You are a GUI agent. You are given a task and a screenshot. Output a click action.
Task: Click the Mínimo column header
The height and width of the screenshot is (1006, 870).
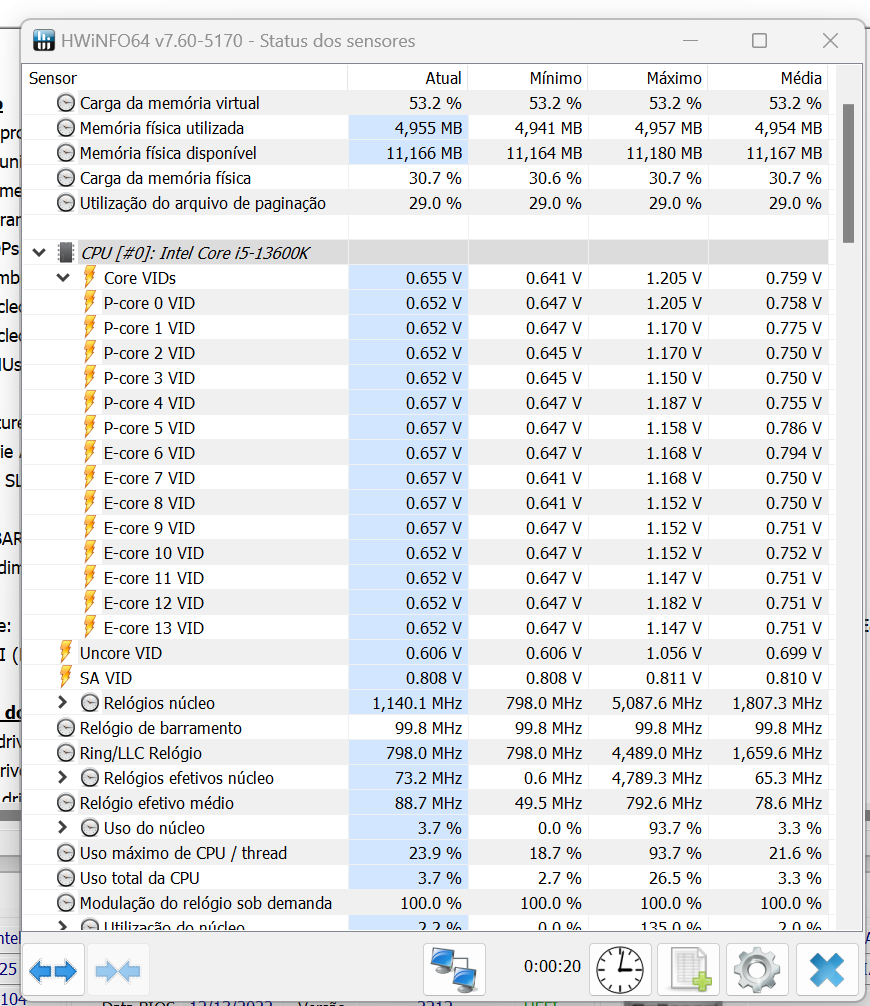point(528,78)
